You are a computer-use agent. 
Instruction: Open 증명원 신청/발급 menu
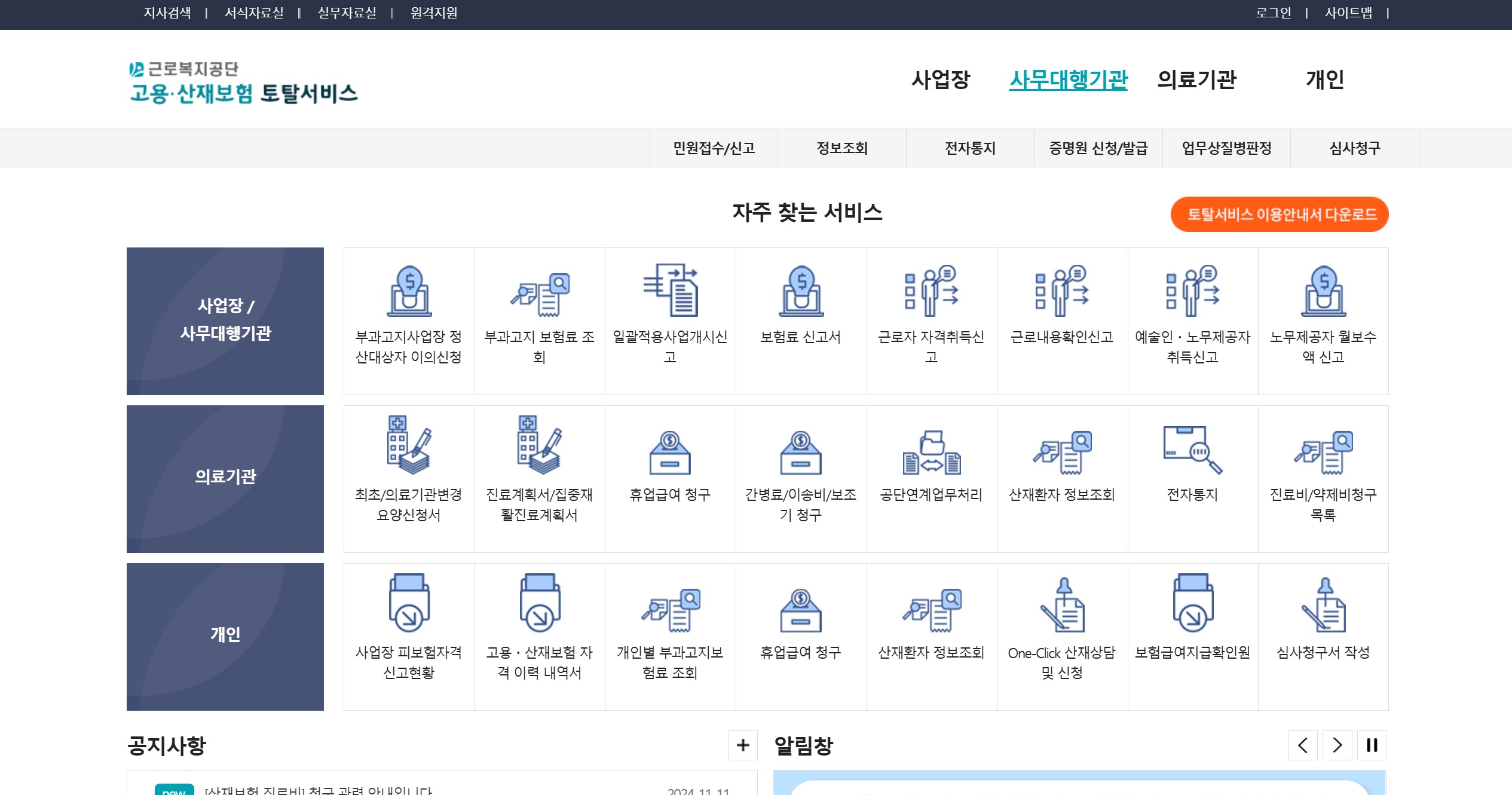tap(1098, 148)
